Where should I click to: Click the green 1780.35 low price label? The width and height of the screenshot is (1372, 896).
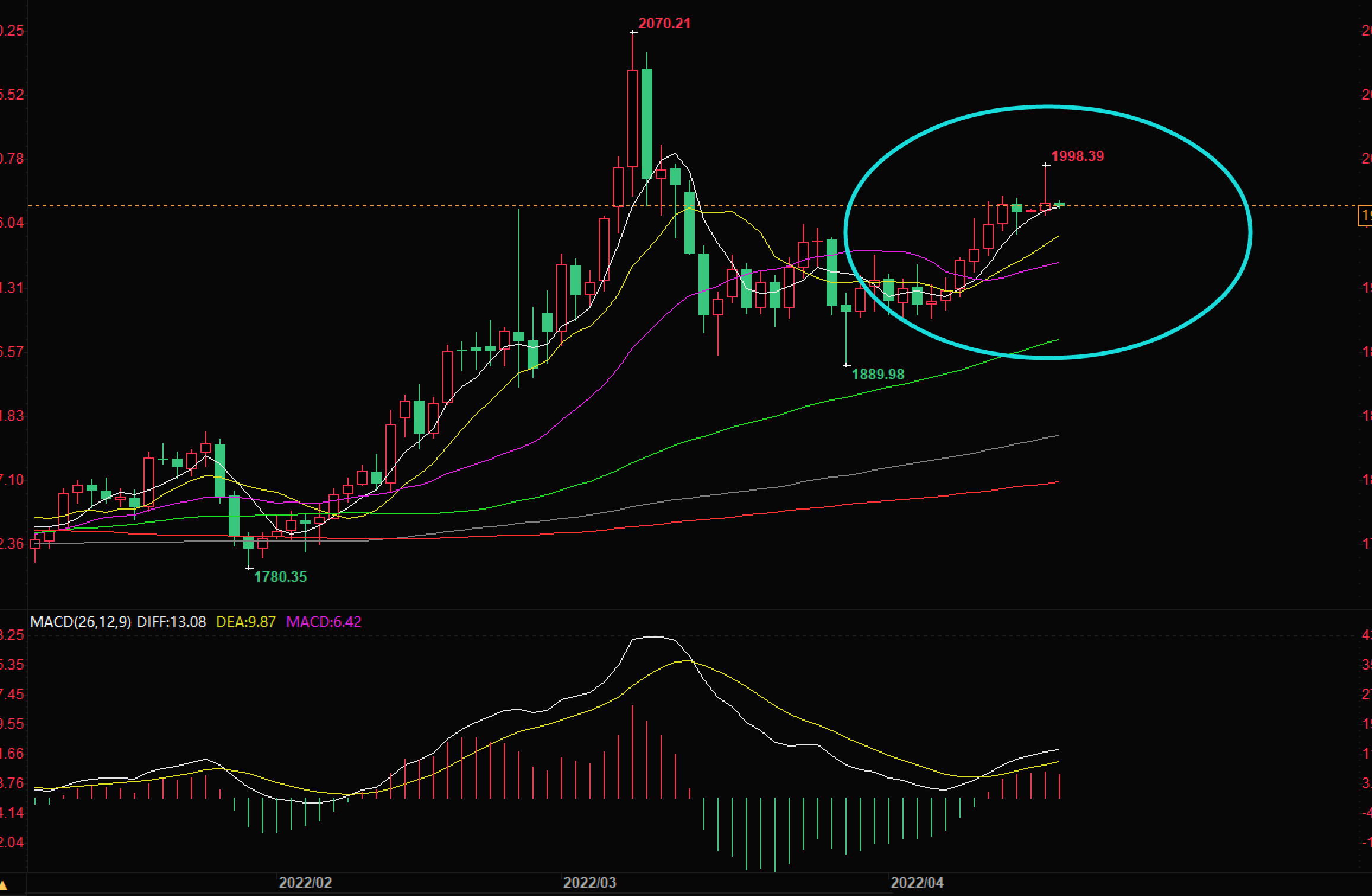tap(280, 577)
